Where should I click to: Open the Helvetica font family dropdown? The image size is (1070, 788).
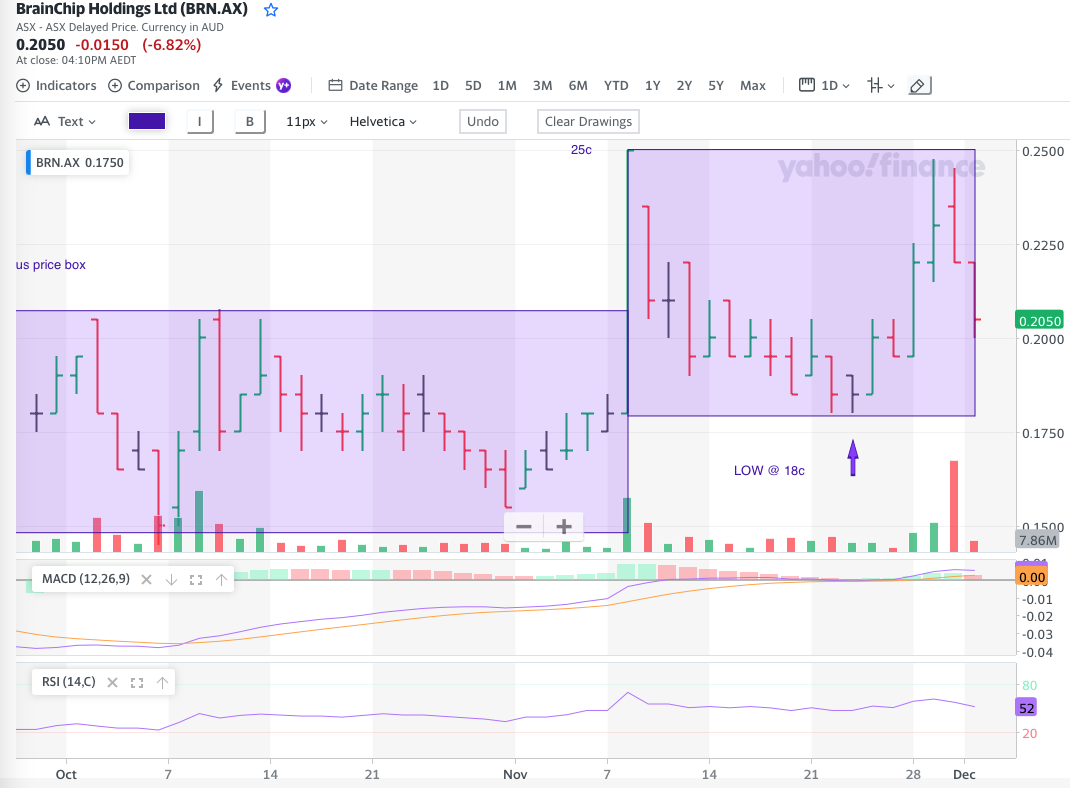[383, 122]
